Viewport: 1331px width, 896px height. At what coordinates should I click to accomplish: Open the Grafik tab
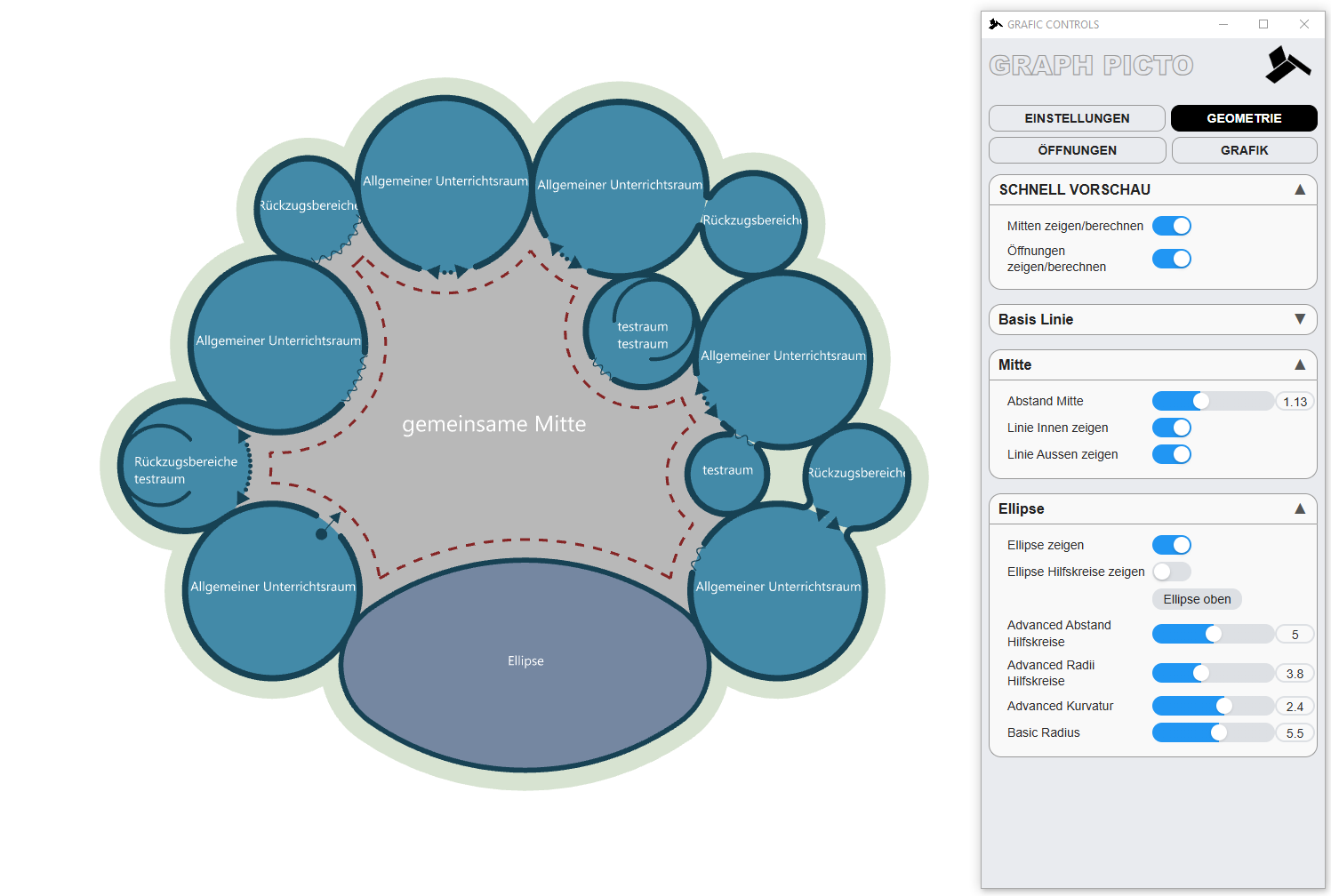(x=1244, y=150)
